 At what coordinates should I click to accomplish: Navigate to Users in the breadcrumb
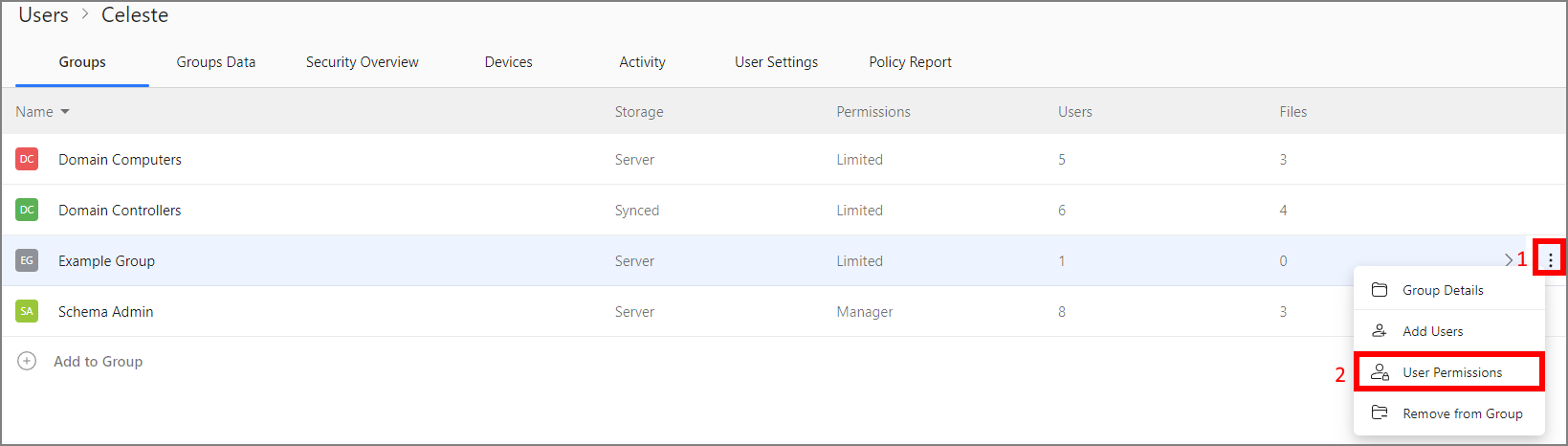click(x=44, y=15)
